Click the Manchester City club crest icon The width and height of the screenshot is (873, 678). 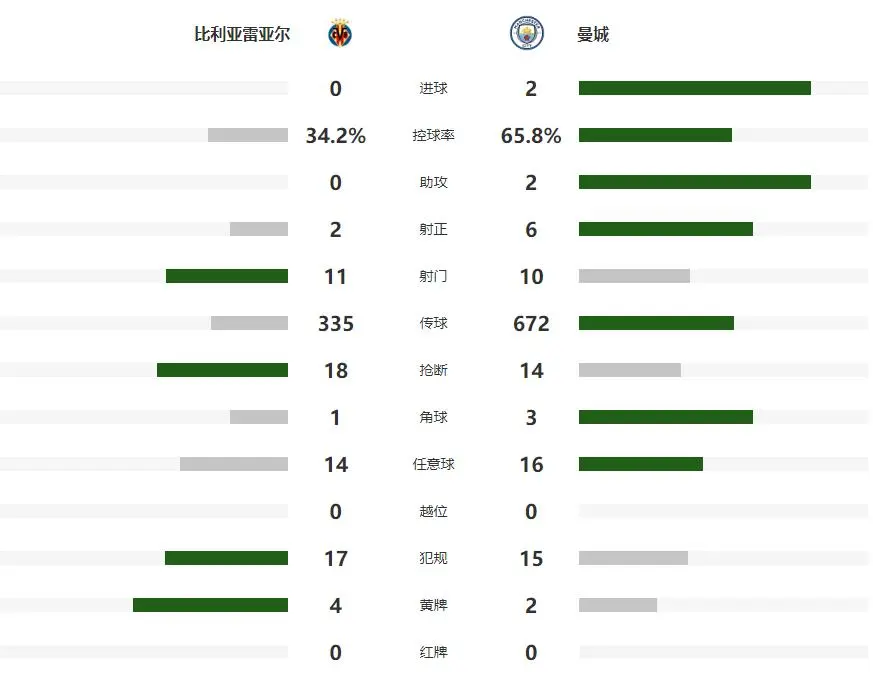coord(526,34)
